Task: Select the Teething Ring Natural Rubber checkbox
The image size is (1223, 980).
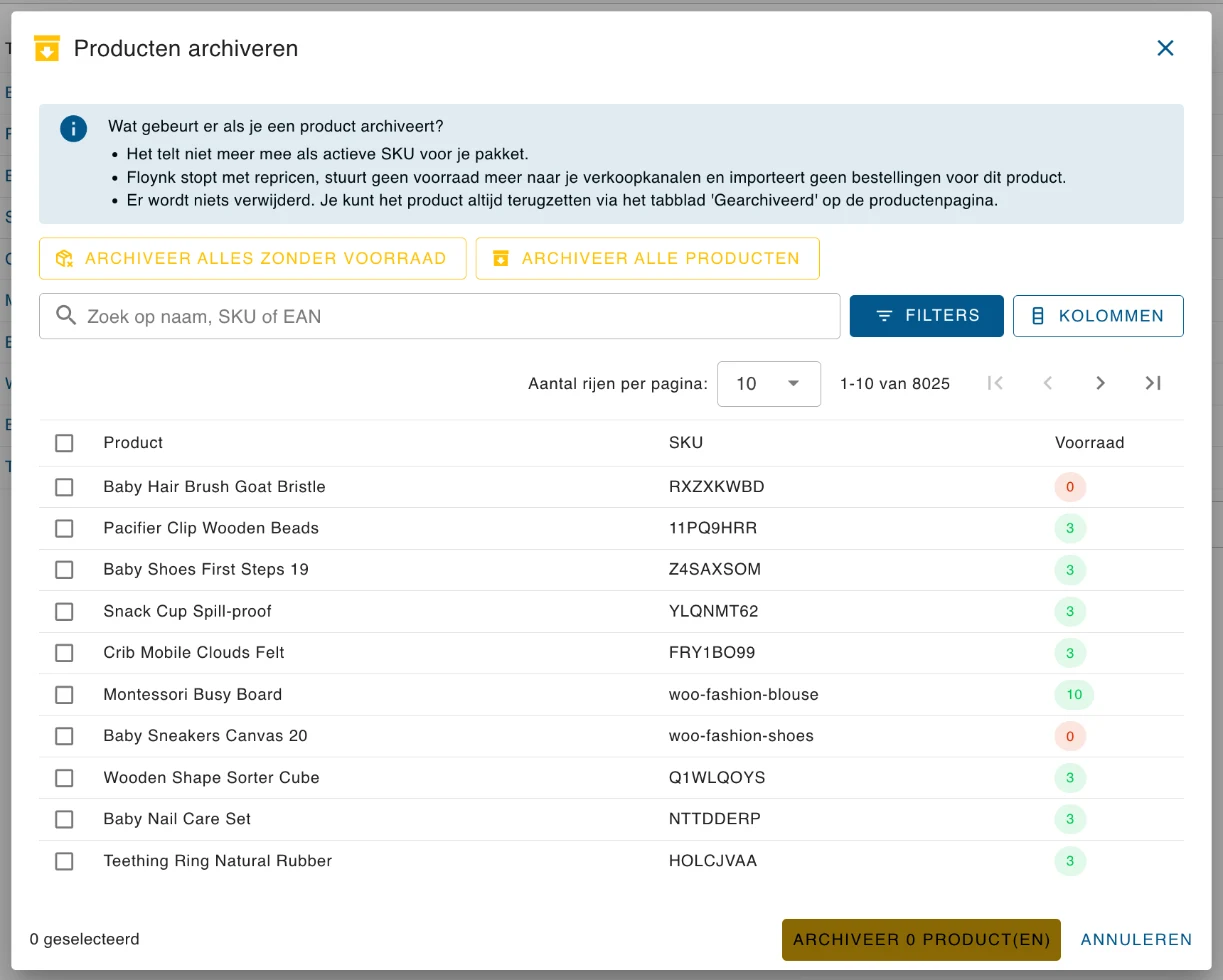Action: 64,861
